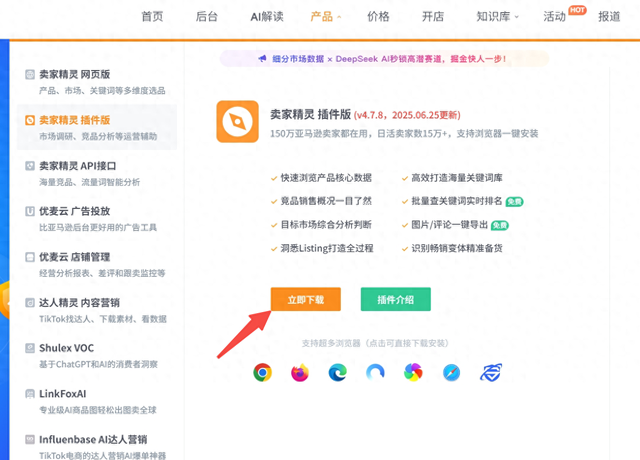640x460 pixels.
Task: Click the Chrome browser icon
Action: click(262, 372)
